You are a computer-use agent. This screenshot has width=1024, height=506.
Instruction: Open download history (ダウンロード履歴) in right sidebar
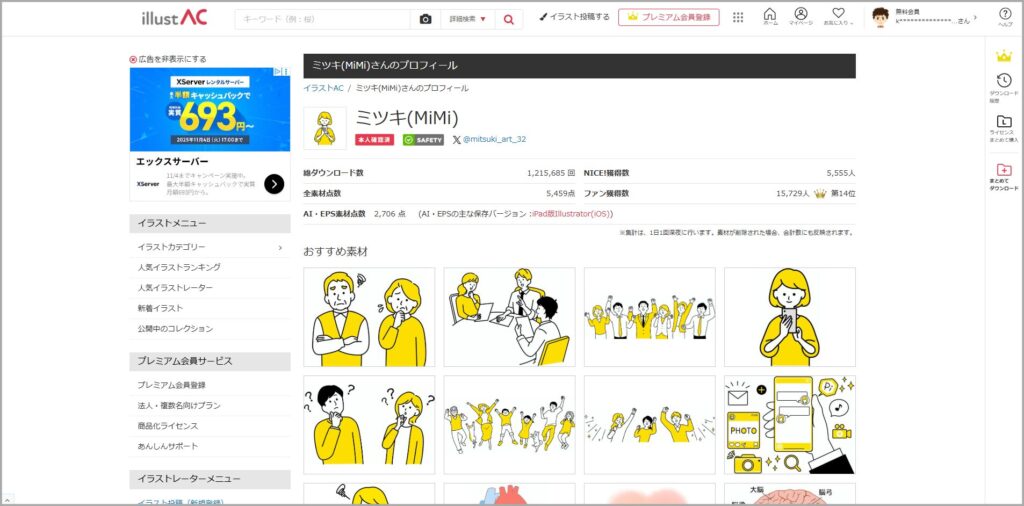[1003, 86]
